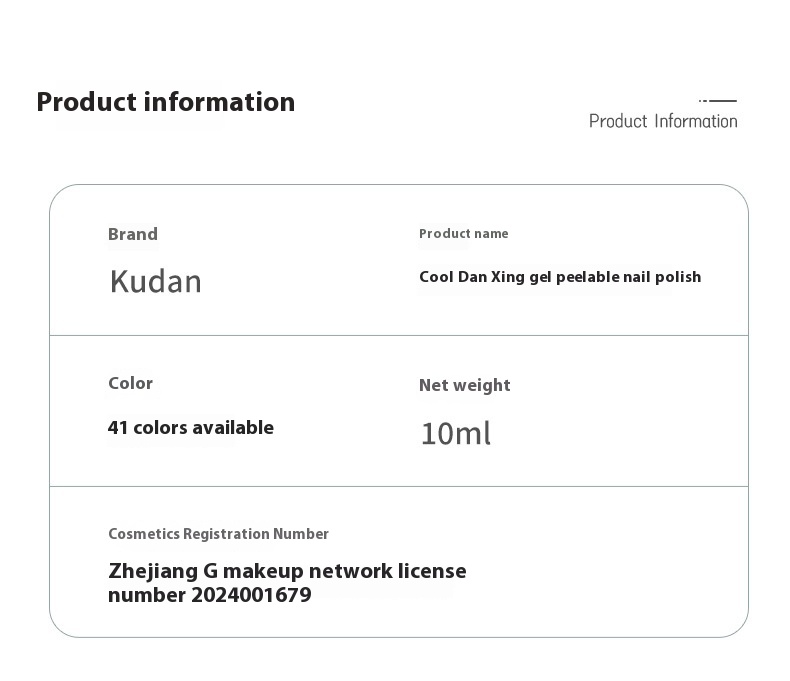Click the "Product name" label
This screenshot has width=790, height=681.
(x=463, y=234)
